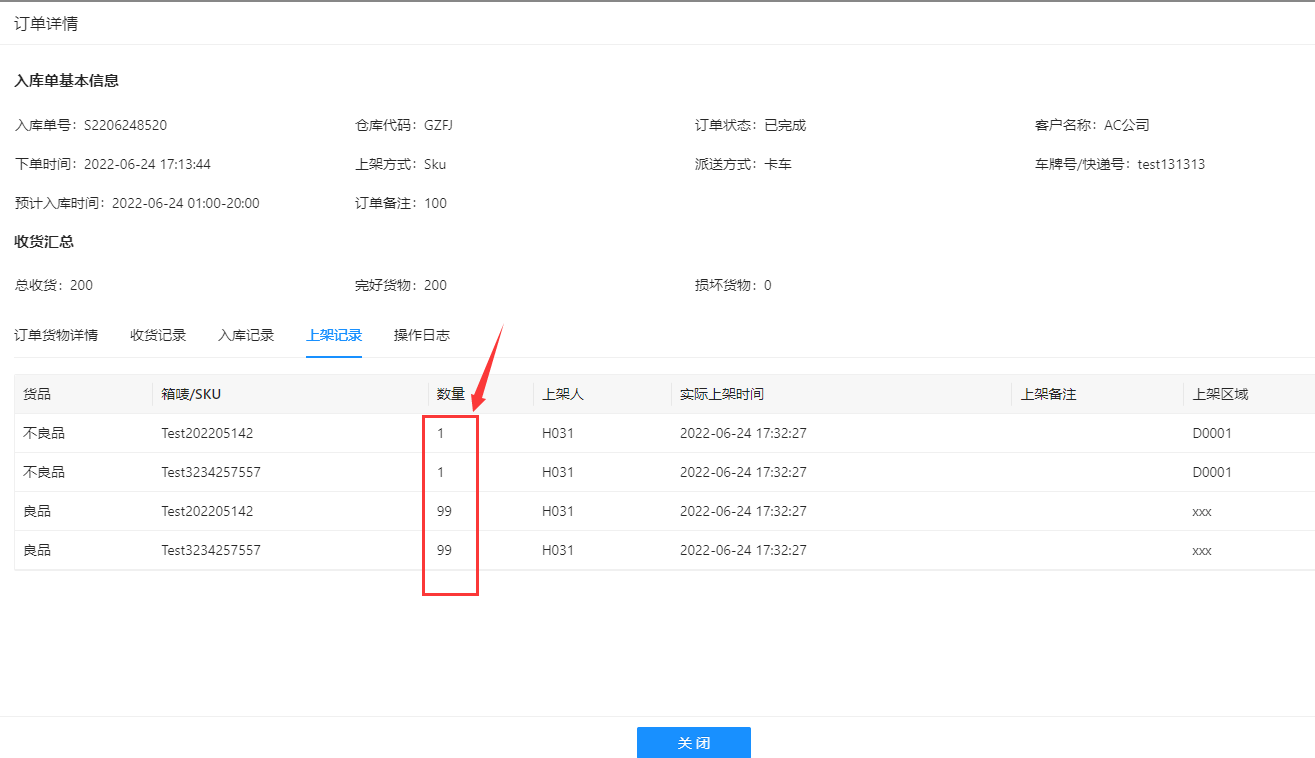Open the 收货记录 tab
This screenshot has width=1315, height=758.
point(158,335)
